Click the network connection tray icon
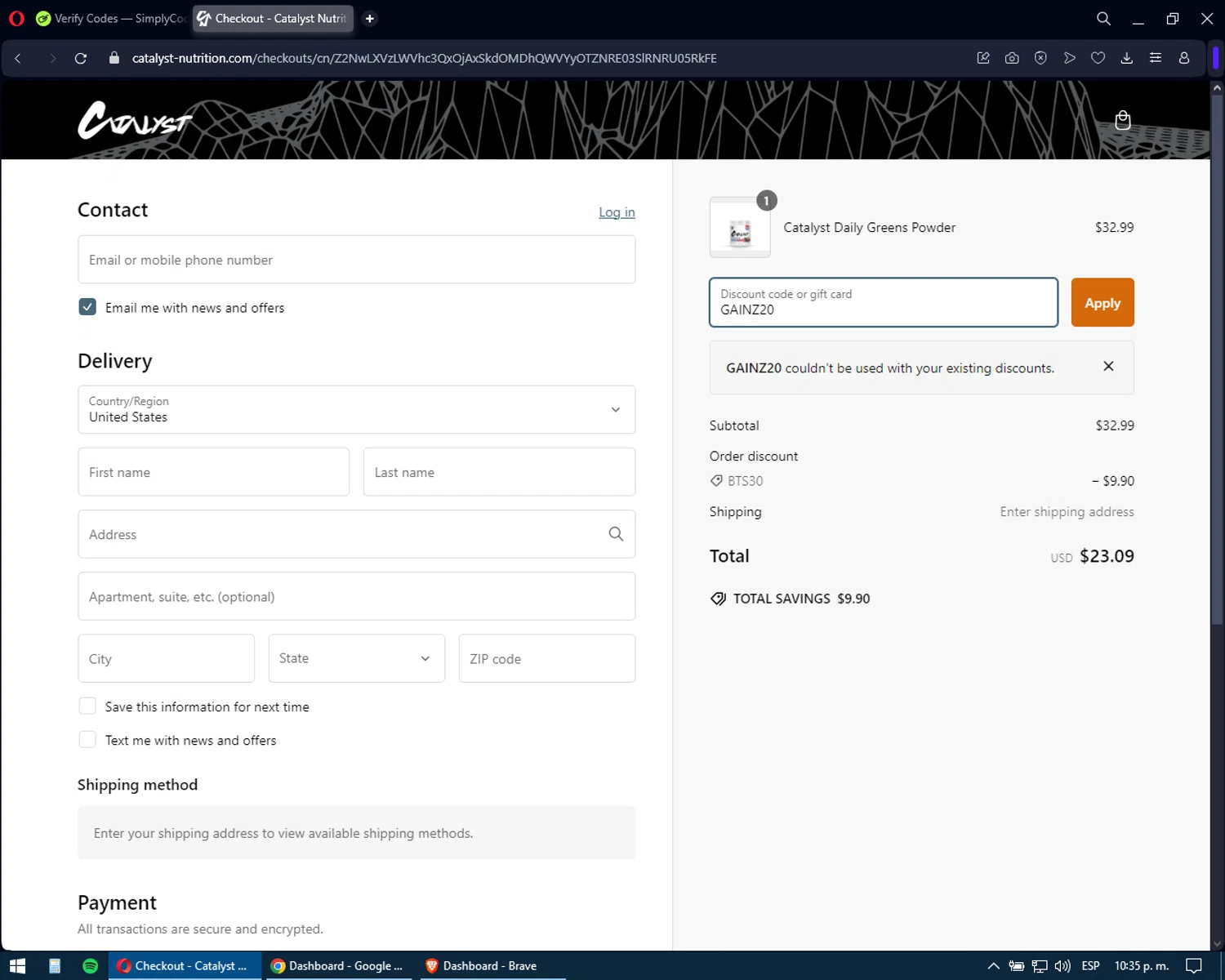1225x980 pixels. (1040, 966)
